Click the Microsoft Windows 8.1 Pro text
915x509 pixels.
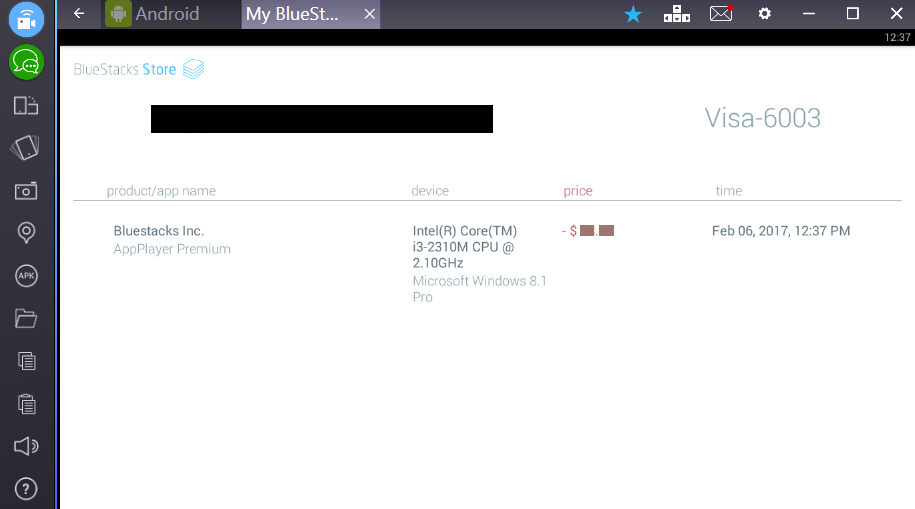(x=480, y=289)
